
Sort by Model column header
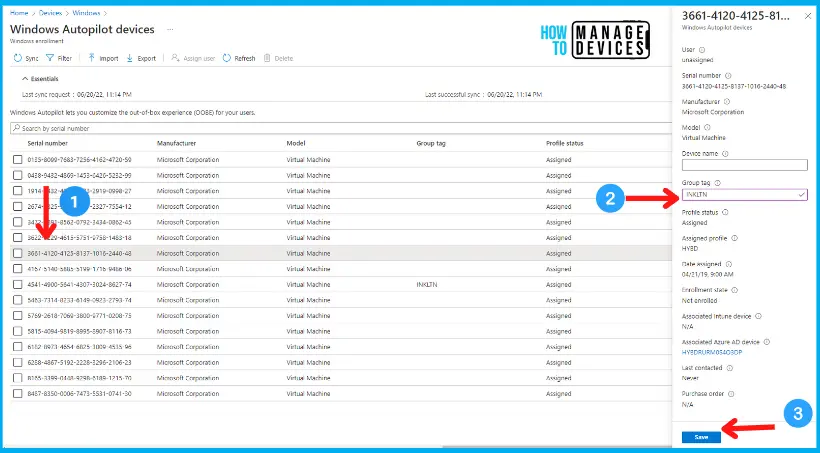tap(295, 143)
